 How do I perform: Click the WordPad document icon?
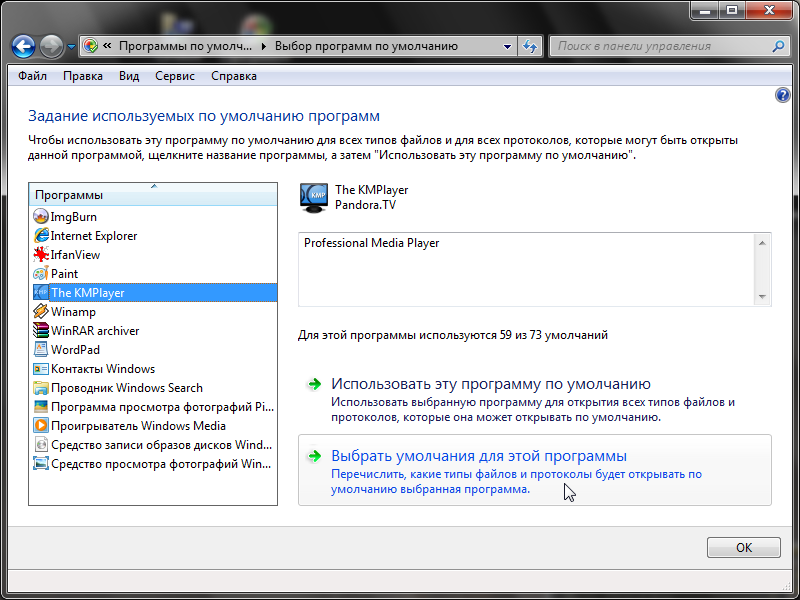click(41, 349)
